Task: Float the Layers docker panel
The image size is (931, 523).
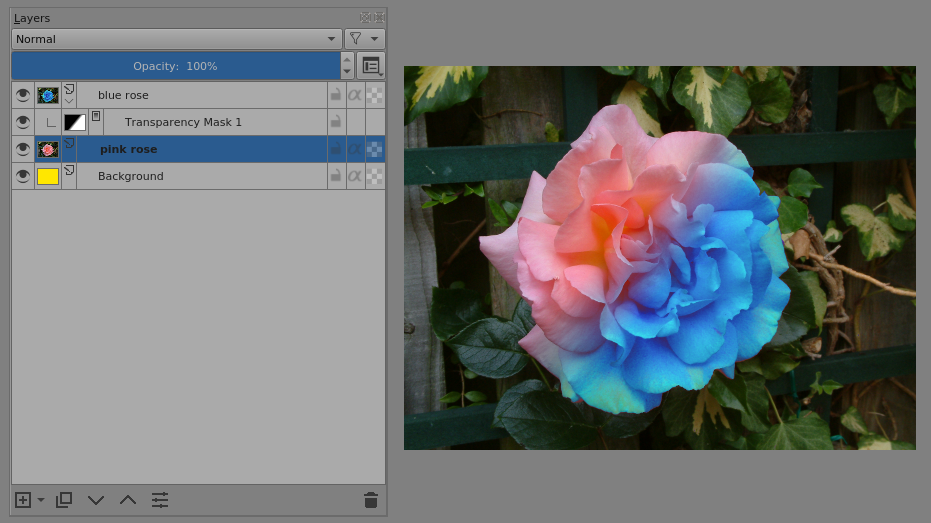Action: coord(365,18)
